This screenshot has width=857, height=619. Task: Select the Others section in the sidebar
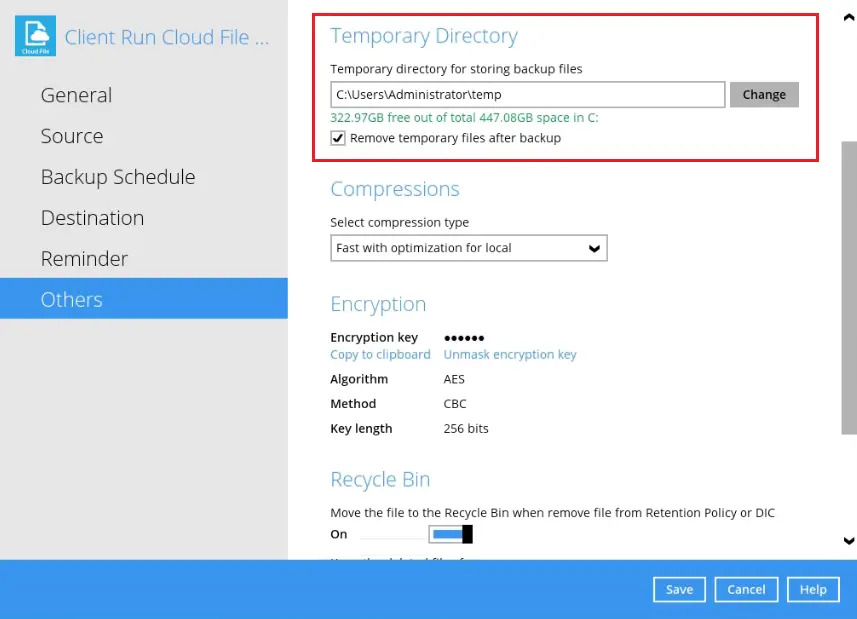click(71, 300)
